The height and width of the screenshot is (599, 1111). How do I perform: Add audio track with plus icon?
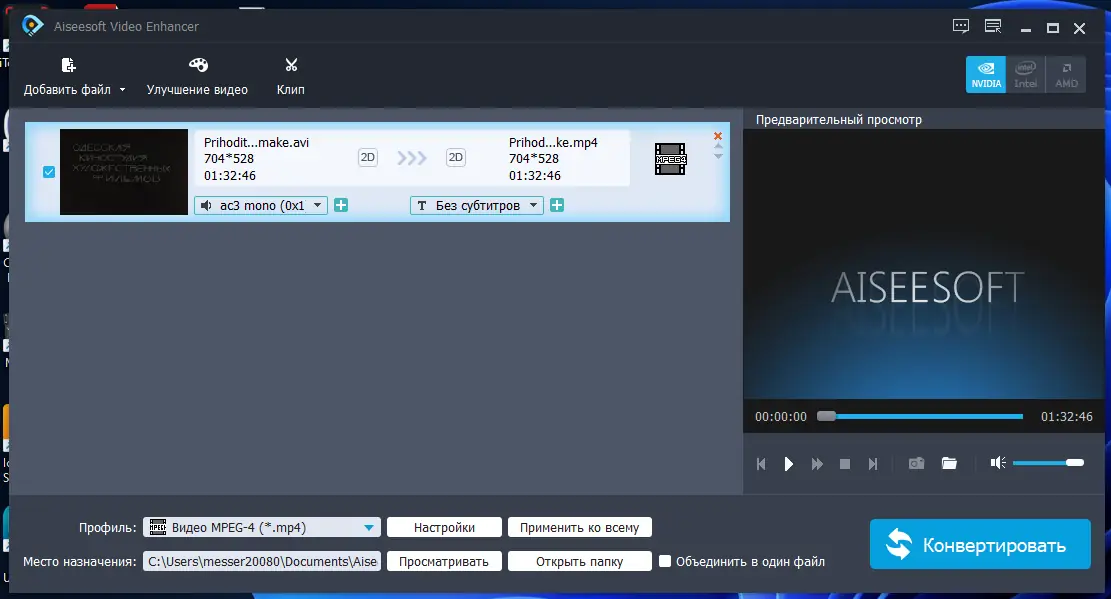click(341, 206)
